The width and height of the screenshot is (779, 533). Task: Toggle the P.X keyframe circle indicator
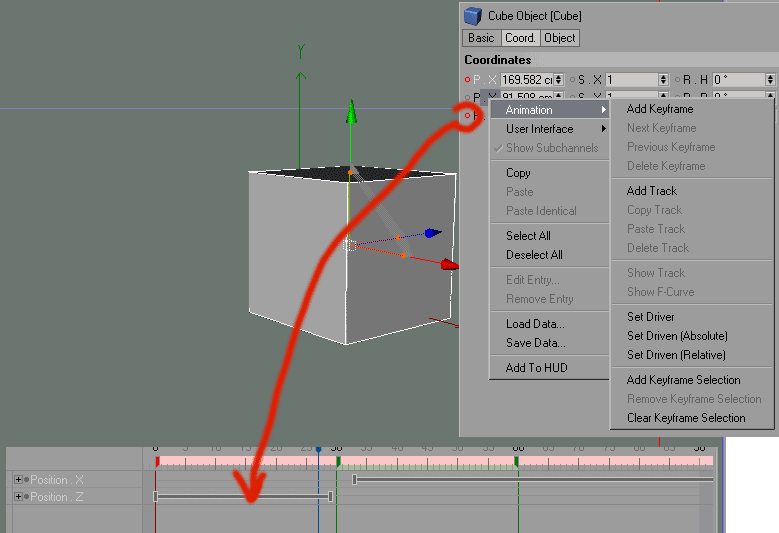click(x=467, y=80)
